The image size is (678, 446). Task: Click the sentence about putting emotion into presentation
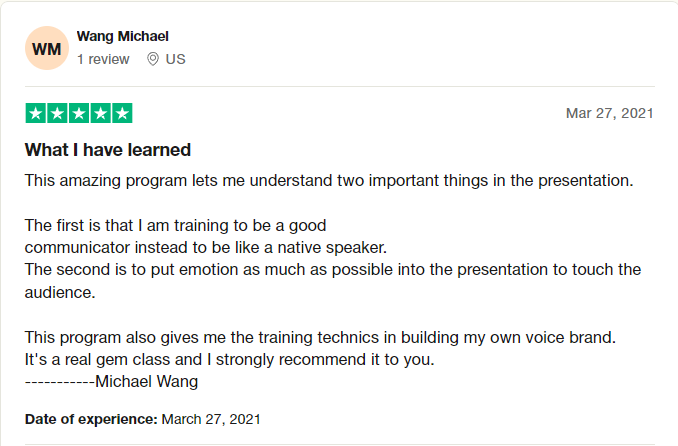click(332, 269)
